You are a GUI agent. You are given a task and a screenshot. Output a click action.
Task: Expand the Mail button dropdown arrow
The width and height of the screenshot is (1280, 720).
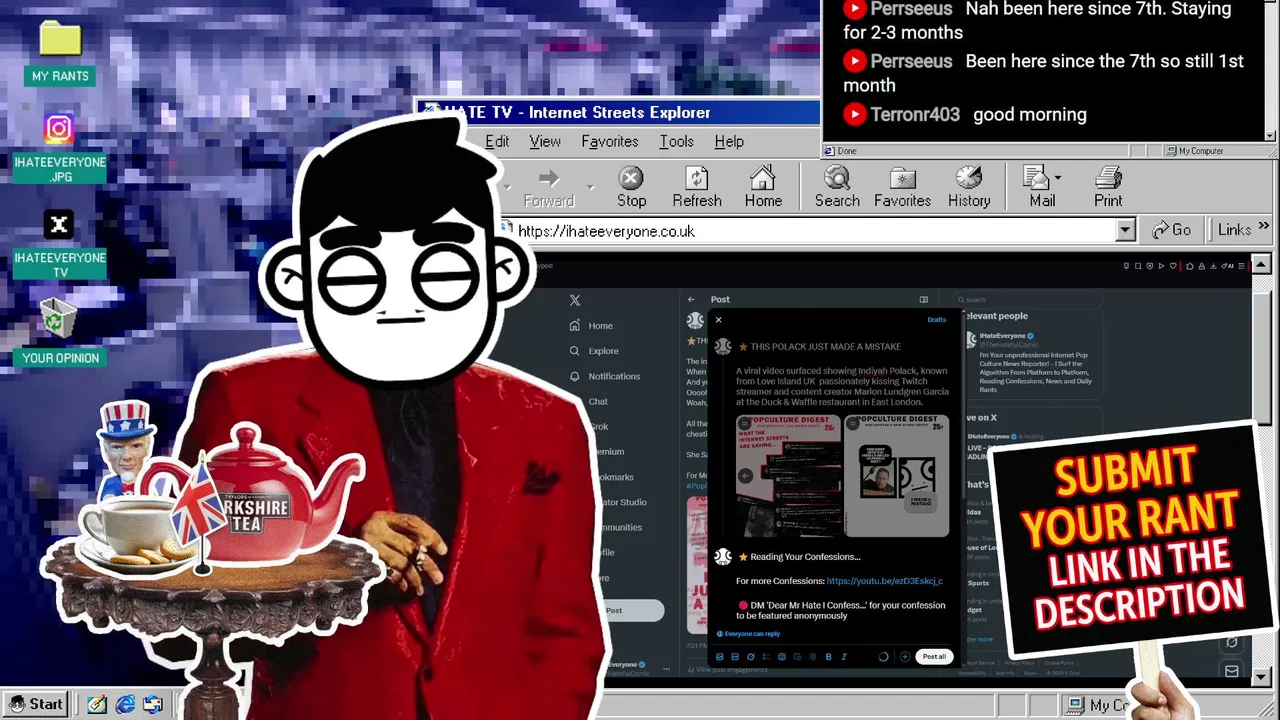pos(1057,178)
